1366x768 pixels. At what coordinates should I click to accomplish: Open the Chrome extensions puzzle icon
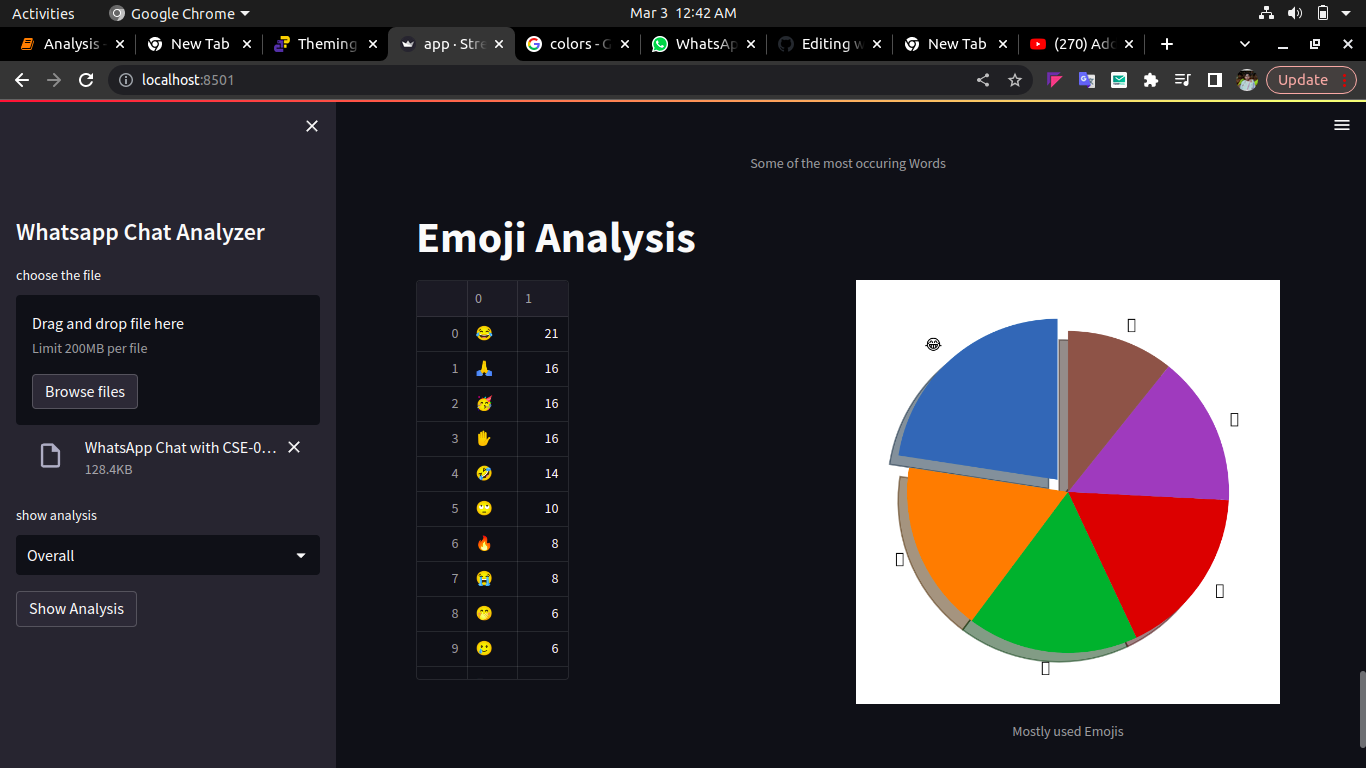pos(1151,79)
